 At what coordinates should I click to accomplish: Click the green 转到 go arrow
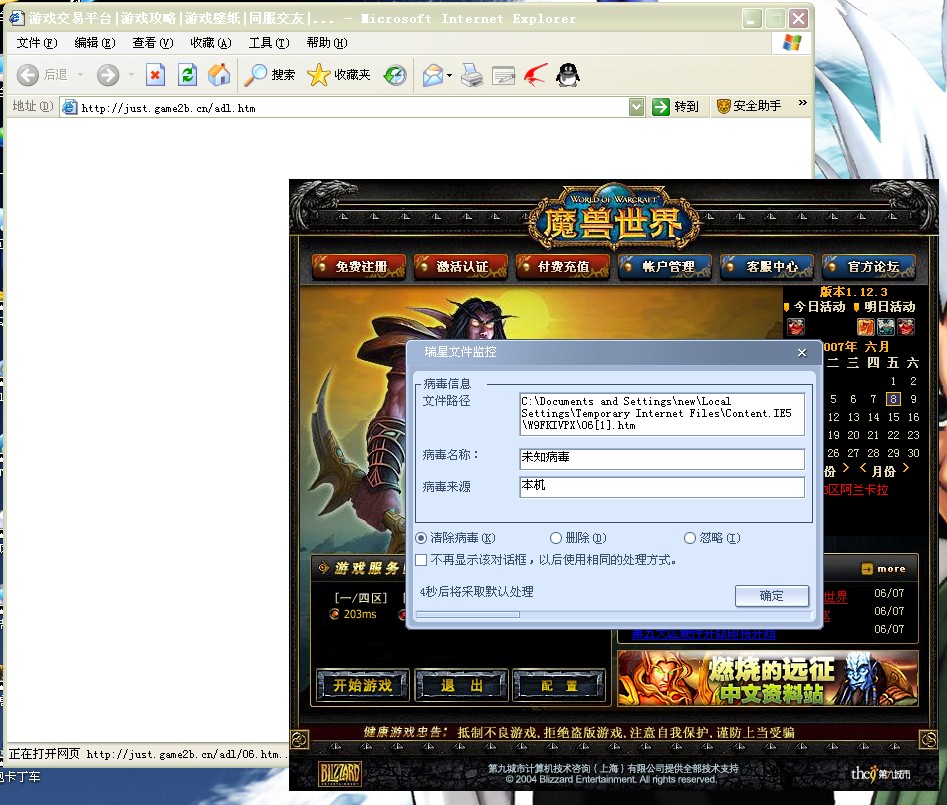point(661,107)
